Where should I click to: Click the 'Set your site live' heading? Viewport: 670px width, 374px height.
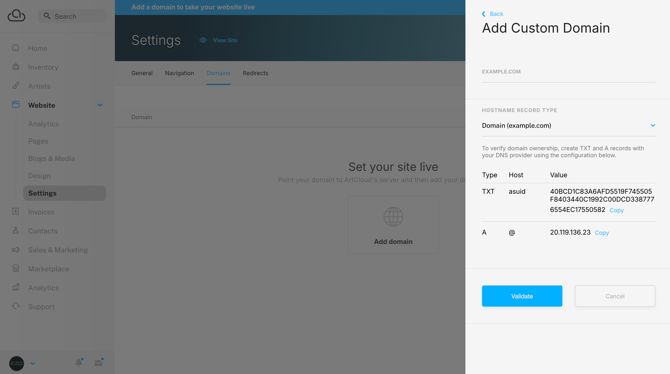(393, 167)
